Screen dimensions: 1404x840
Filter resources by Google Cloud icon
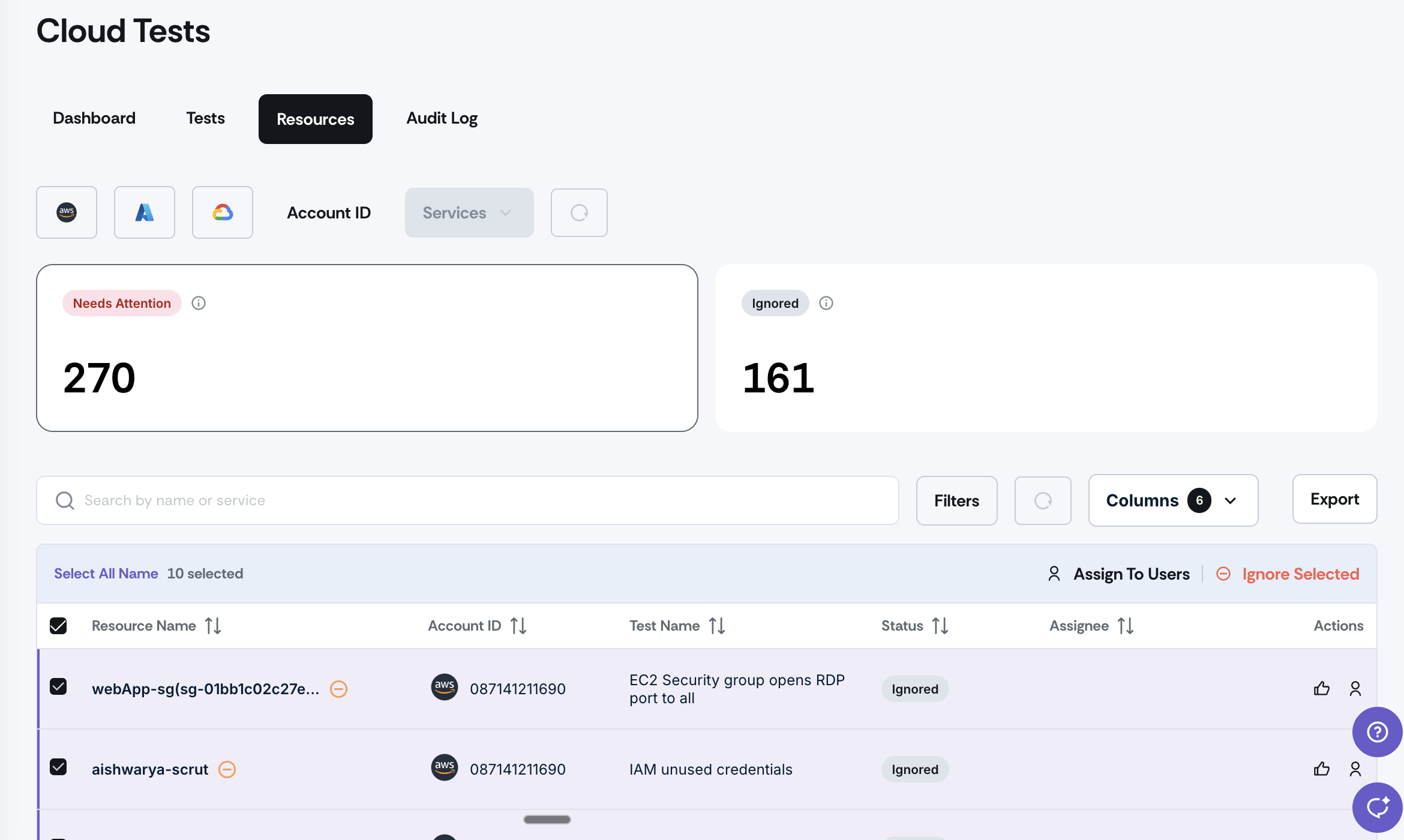[x=223, y=212]
